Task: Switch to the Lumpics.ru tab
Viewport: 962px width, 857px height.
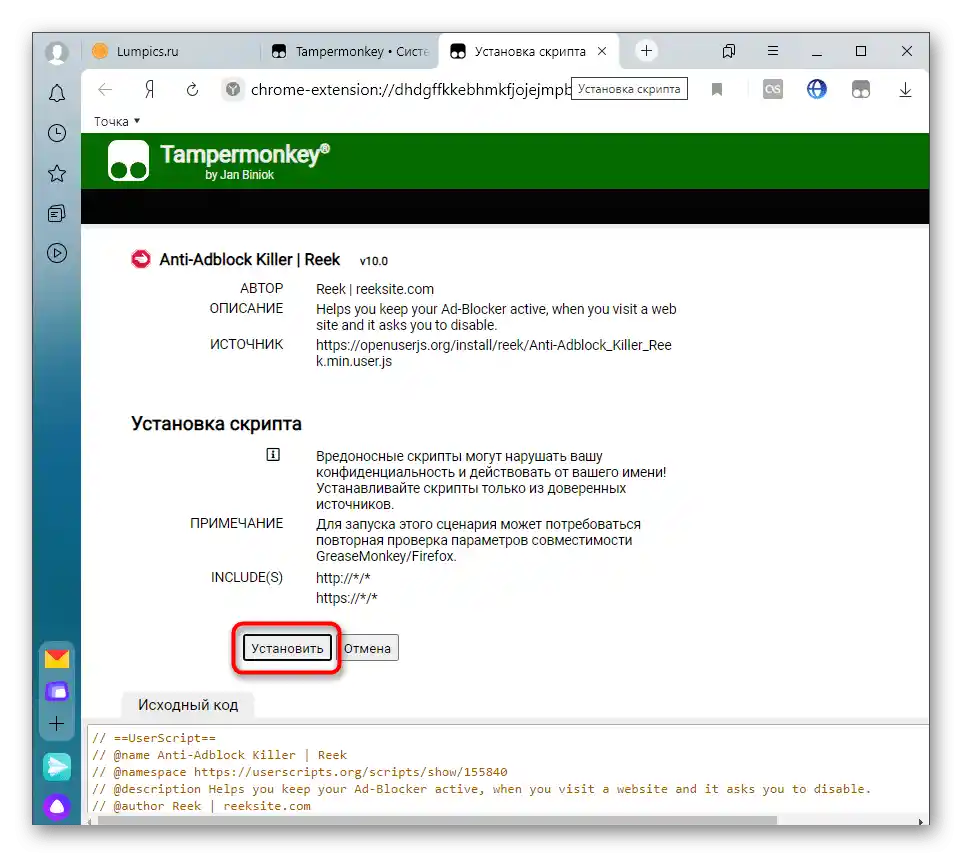Action: [171, 52]
